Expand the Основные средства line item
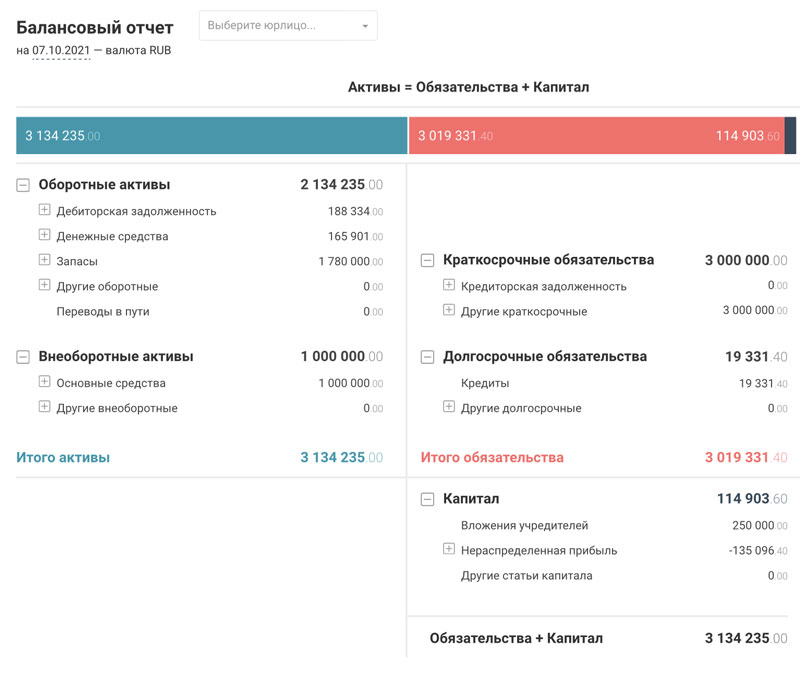 (x=44, y=383)
